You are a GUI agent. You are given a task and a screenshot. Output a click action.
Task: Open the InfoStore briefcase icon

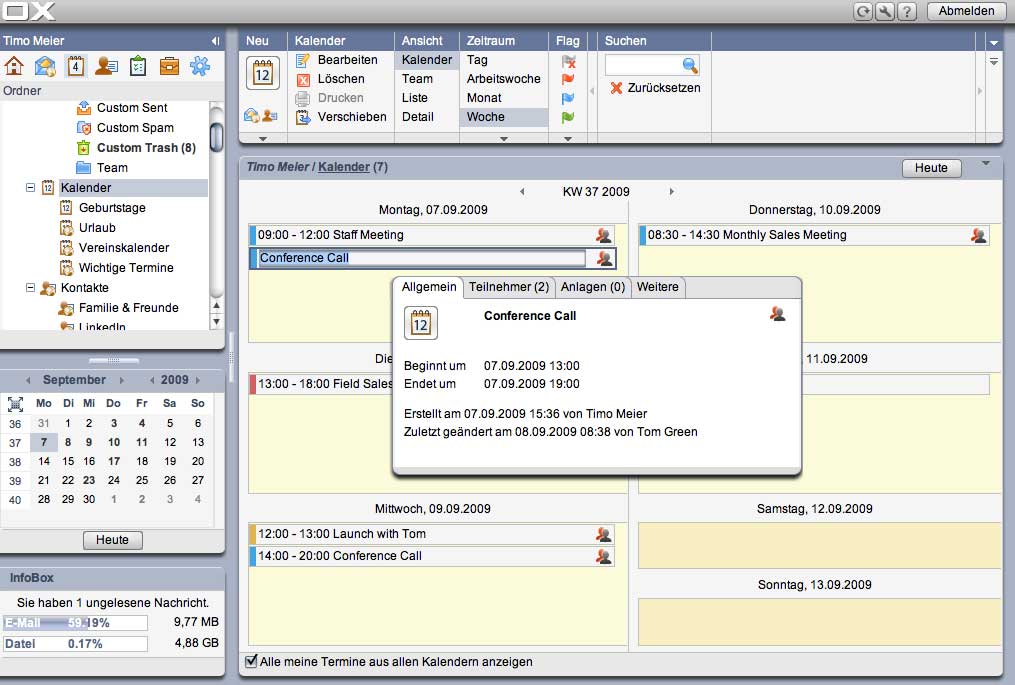coord(169,64)
